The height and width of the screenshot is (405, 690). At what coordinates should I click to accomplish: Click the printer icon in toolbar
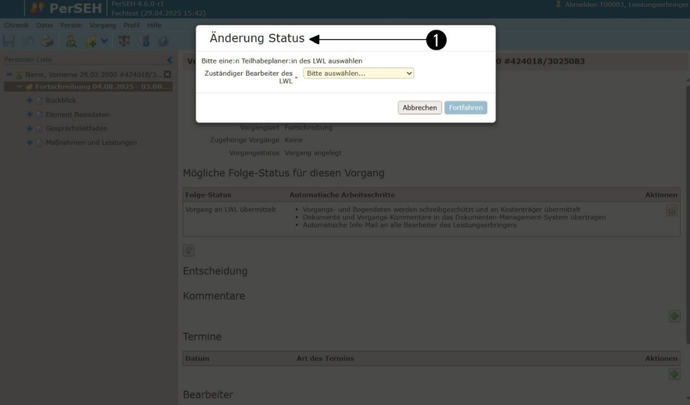[46, 41]
